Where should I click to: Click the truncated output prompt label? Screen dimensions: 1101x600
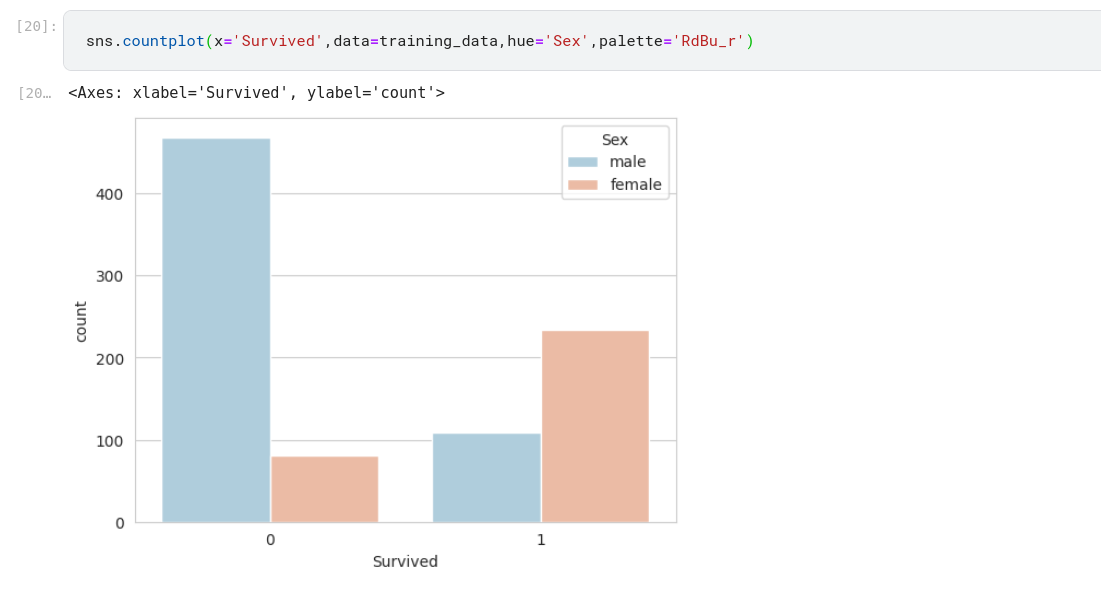[34, 93]
